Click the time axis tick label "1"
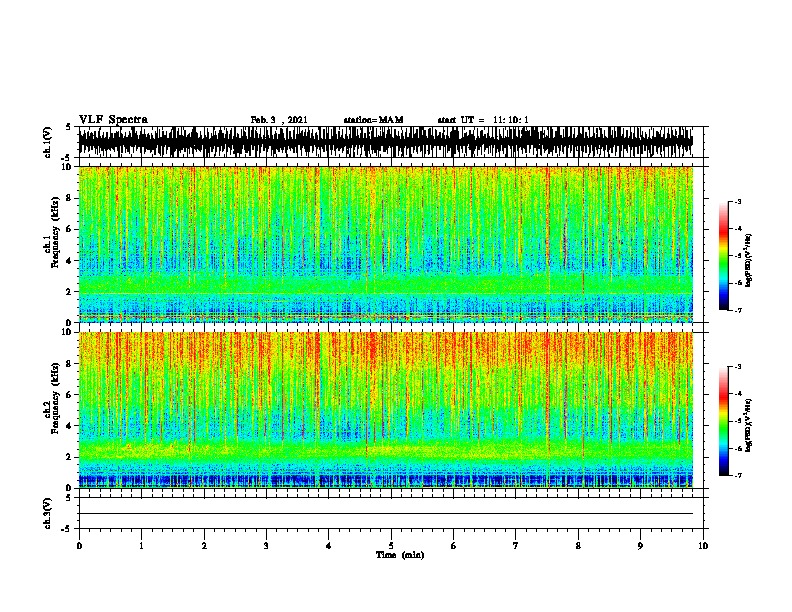This screenshot has width=792, height=612. pyautogui.click(x=141, y=546)
